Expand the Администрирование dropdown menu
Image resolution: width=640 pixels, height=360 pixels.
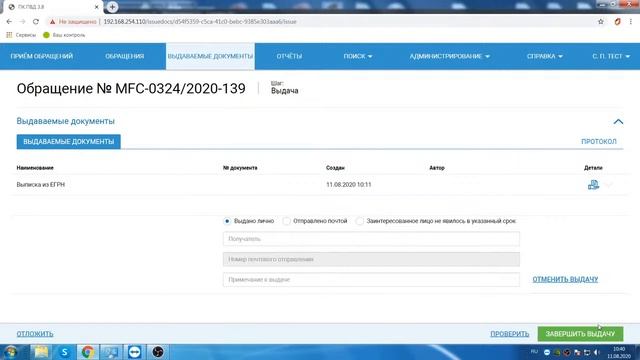pyautogui.click(x=449, y=56)
